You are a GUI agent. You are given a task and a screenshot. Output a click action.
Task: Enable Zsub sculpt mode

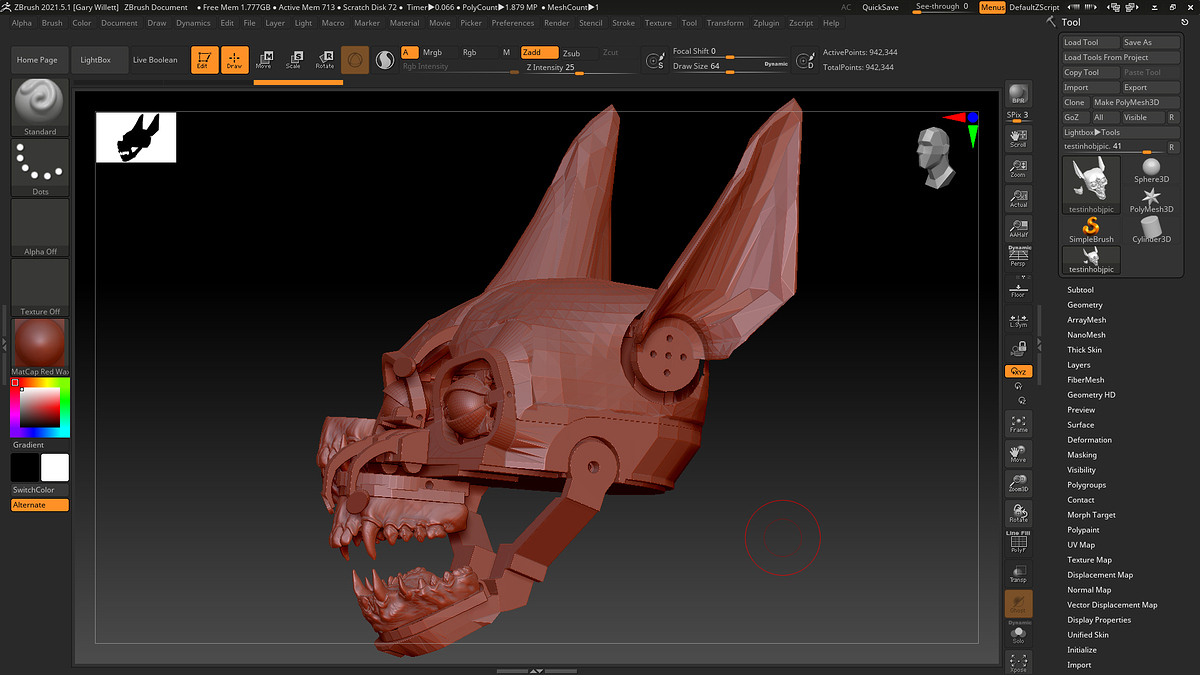[x=578, y=52]
